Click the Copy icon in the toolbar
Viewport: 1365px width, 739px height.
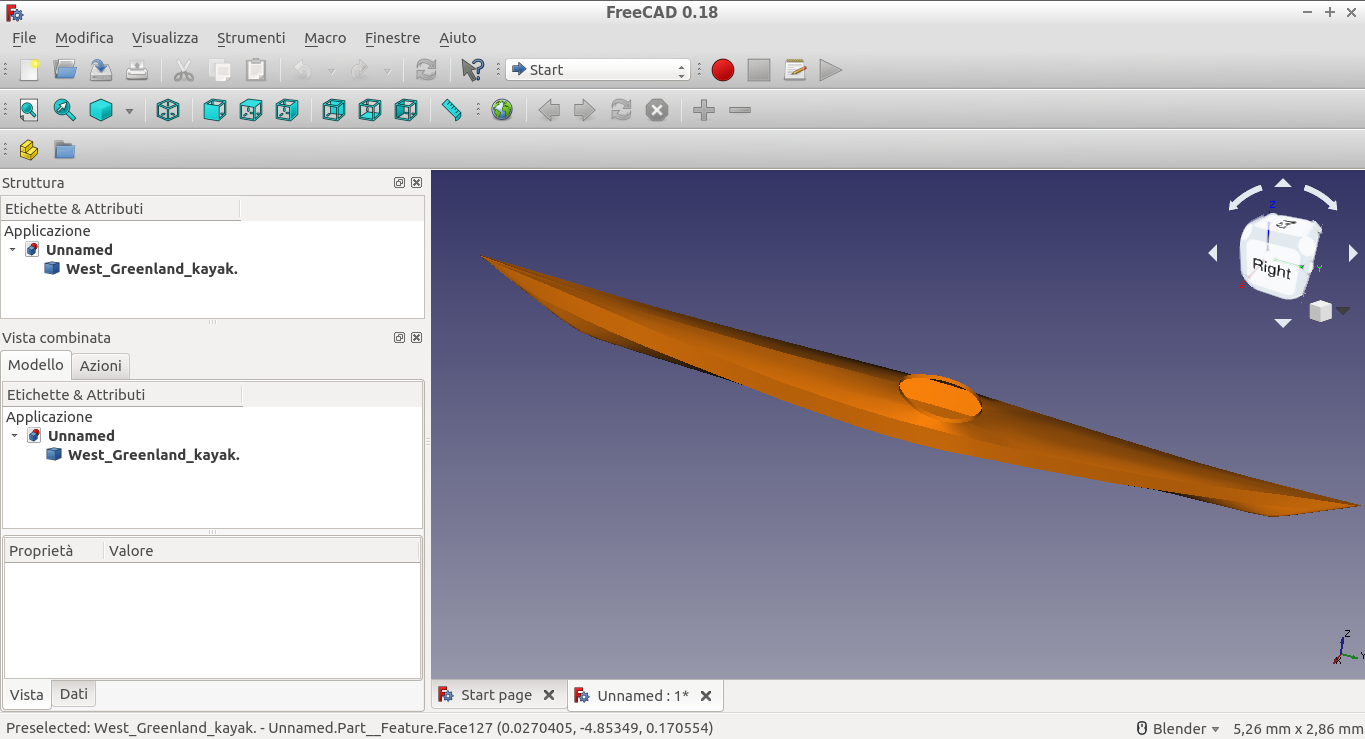[x=220, y=70]
